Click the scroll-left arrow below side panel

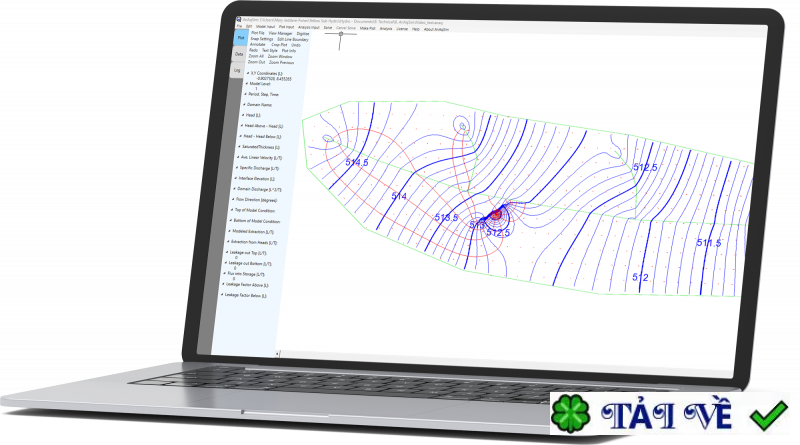pyautogui.click(x=278, y=353)
